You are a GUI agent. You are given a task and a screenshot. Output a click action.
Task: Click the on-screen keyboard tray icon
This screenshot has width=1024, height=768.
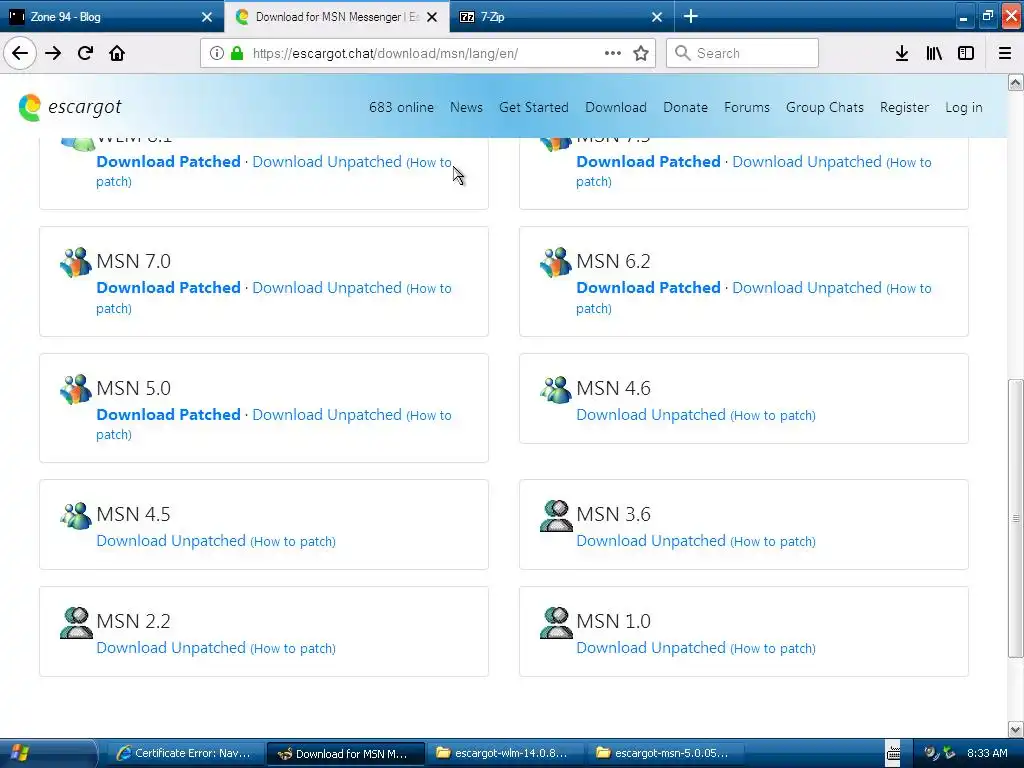point(893,754)
